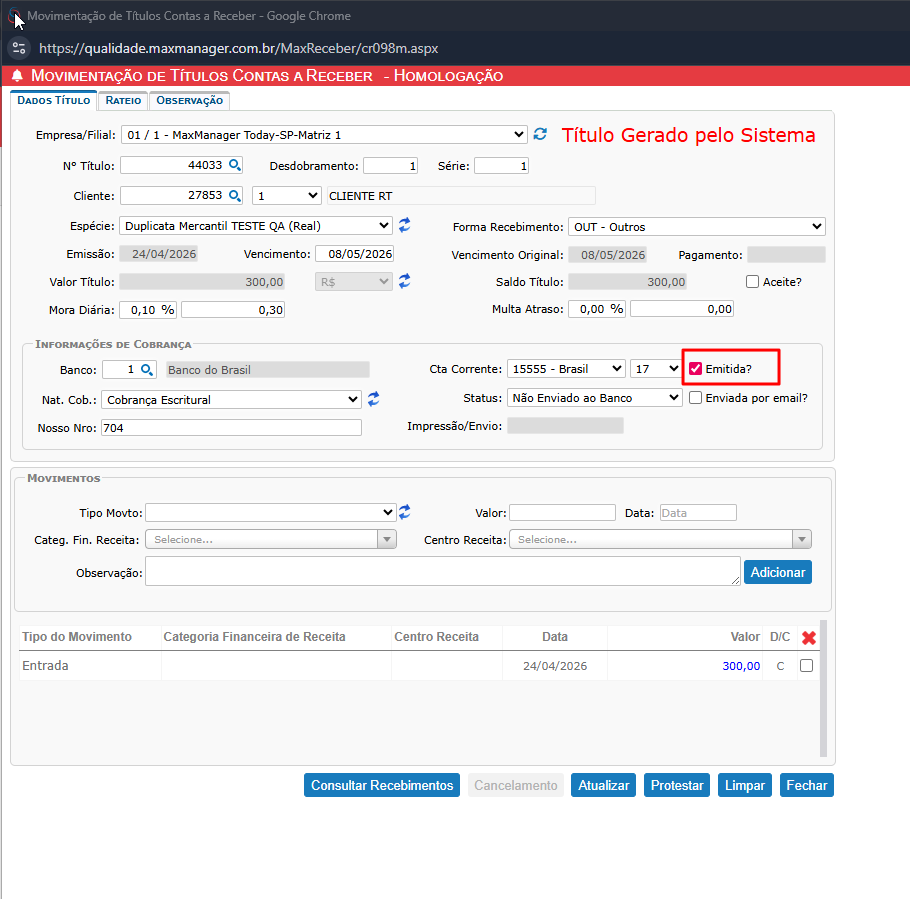Click the refresh icon beside Tipo Movto
This screenshot has width=910, height=899.
click(x=405, y=512)
